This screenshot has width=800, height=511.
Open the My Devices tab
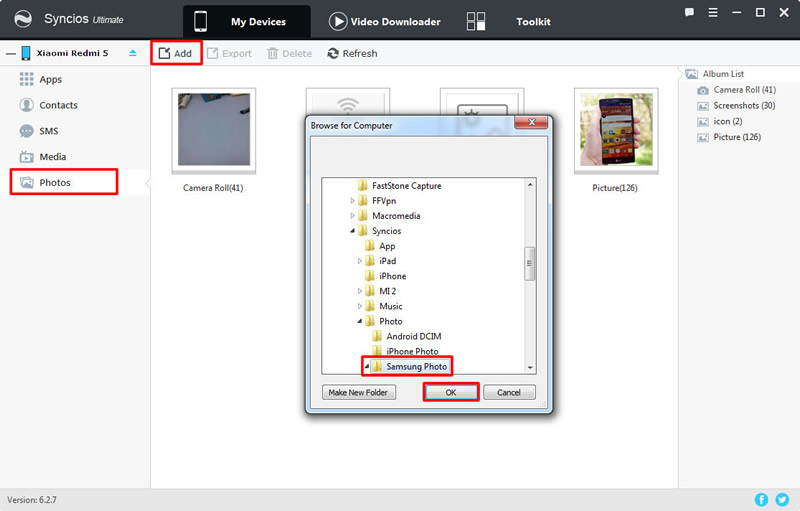pos(247,21)
